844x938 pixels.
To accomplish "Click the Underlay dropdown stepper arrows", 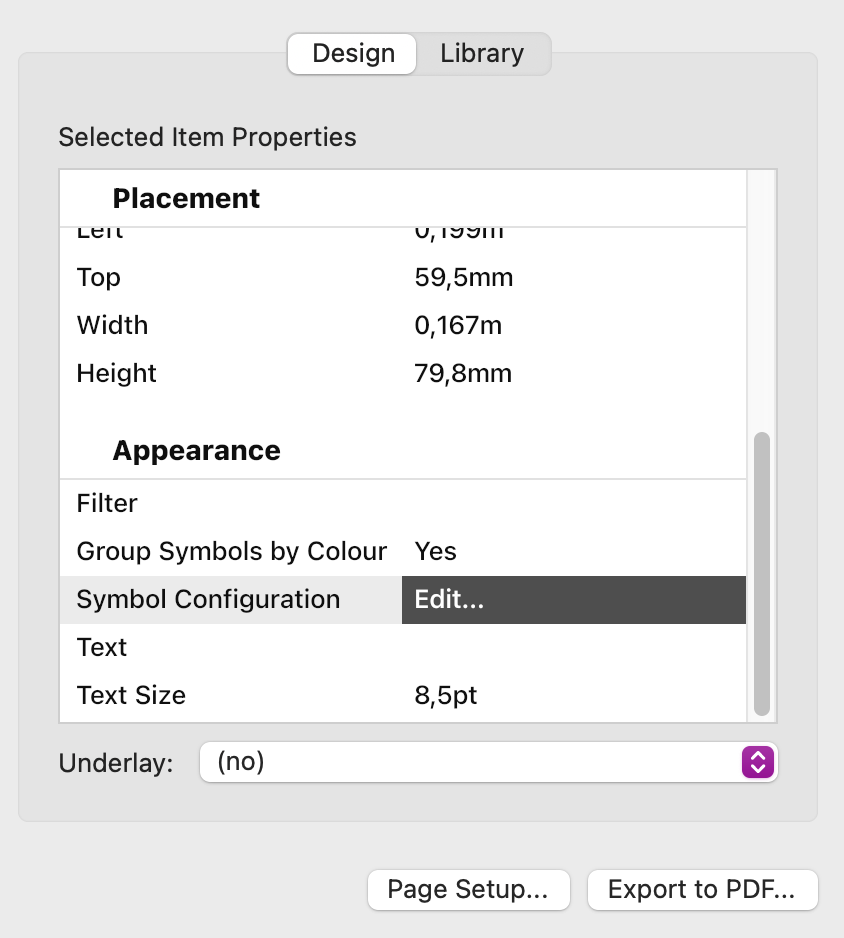I will point(758,763).
